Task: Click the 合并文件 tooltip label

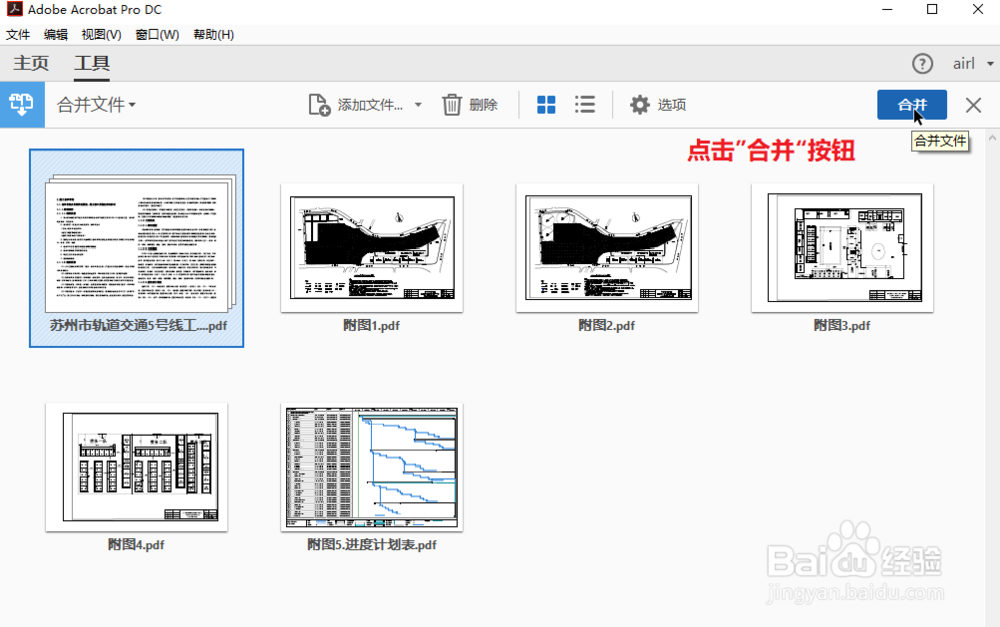Action: pyautogui.click(x=939, y=141)
